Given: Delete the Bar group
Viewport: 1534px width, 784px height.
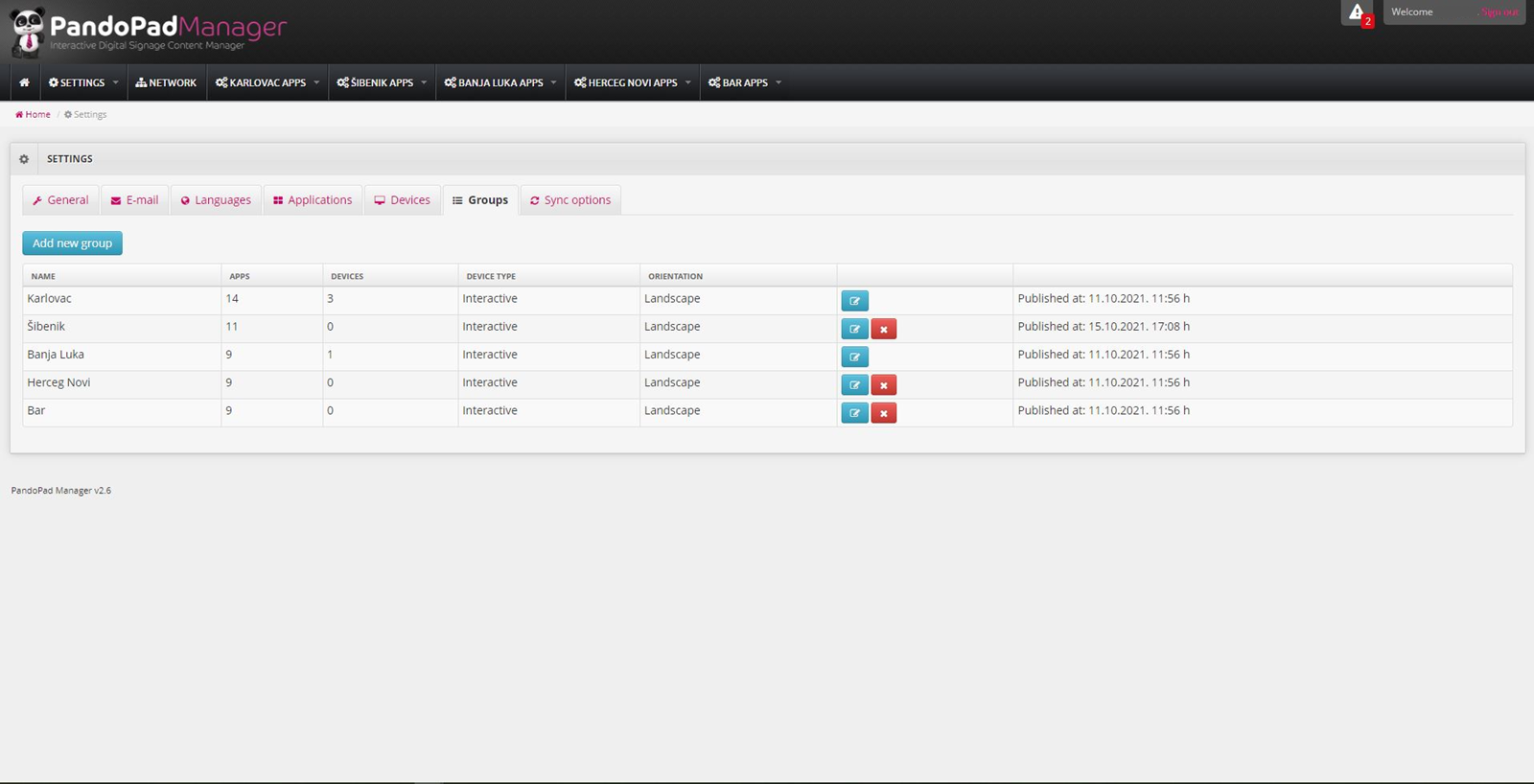Looking at the screenshot, I should (x=883, y=413).
